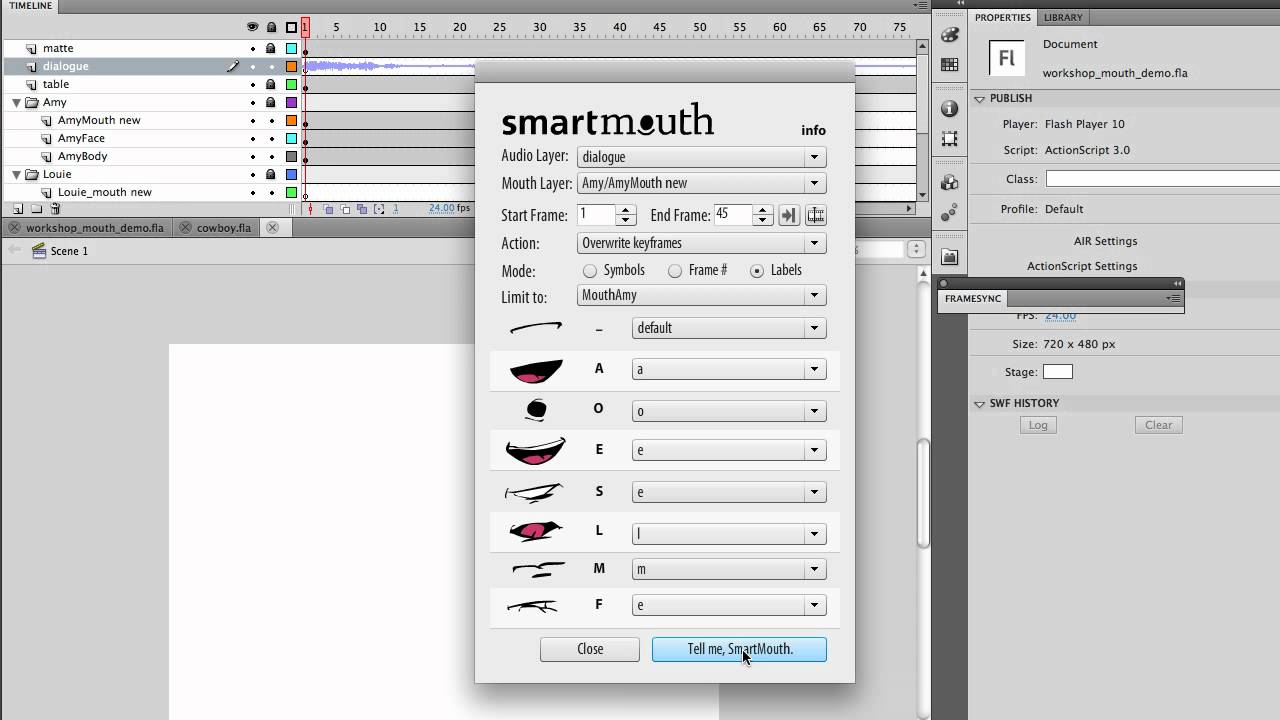Open the Components panel icon
The width and height of the screenshot is (1280, 720).
coord(950,183)
